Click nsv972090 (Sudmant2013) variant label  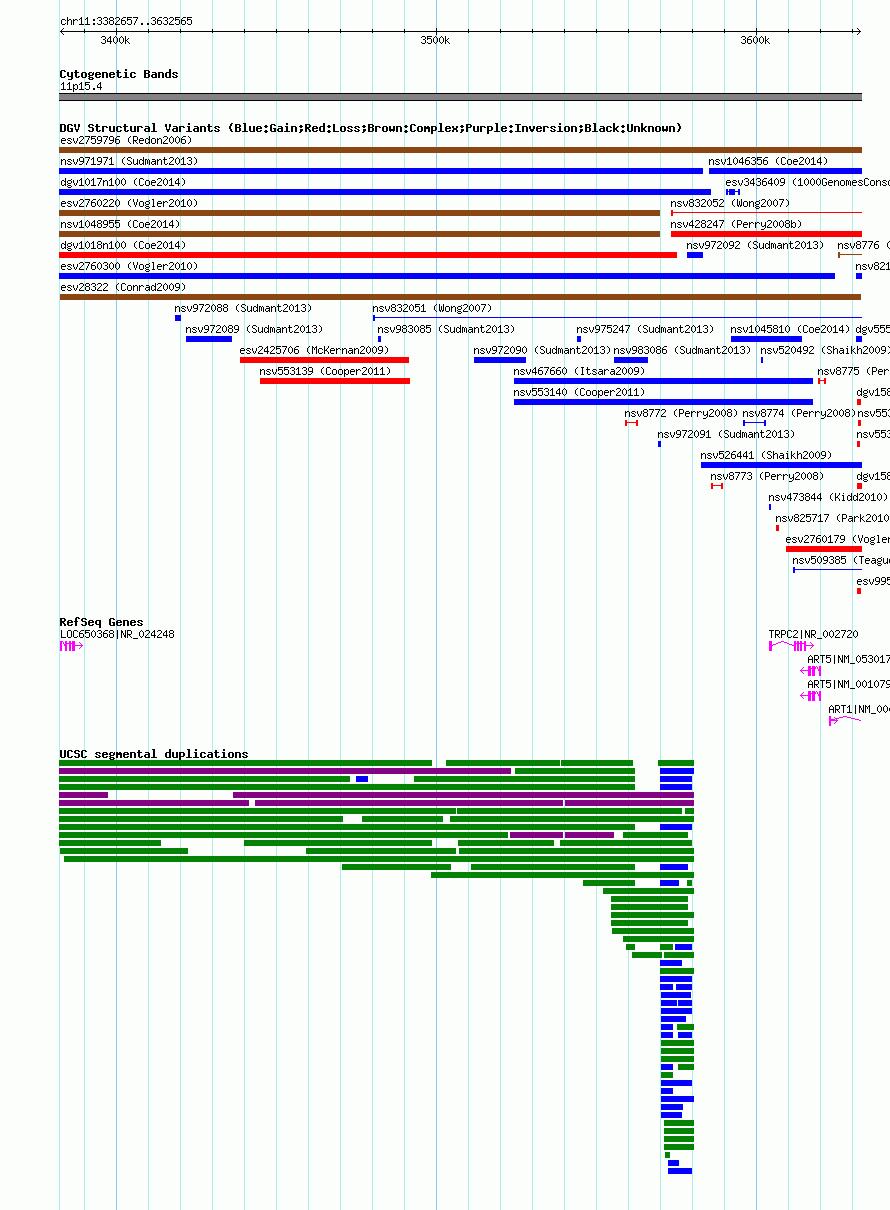[x=542, y=350]
